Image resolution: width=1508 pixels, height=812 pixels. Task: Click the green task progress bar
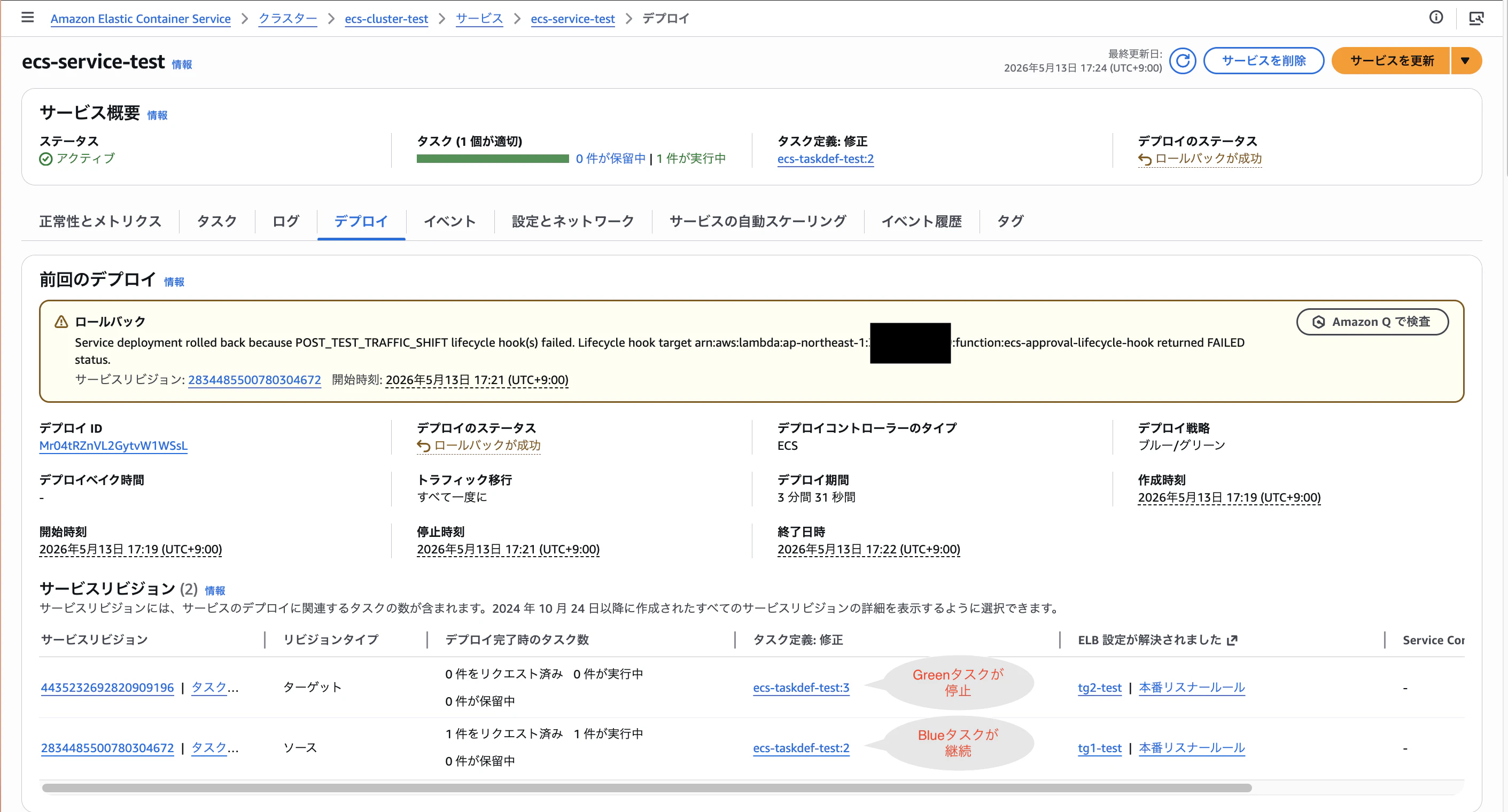click(492, 159)
